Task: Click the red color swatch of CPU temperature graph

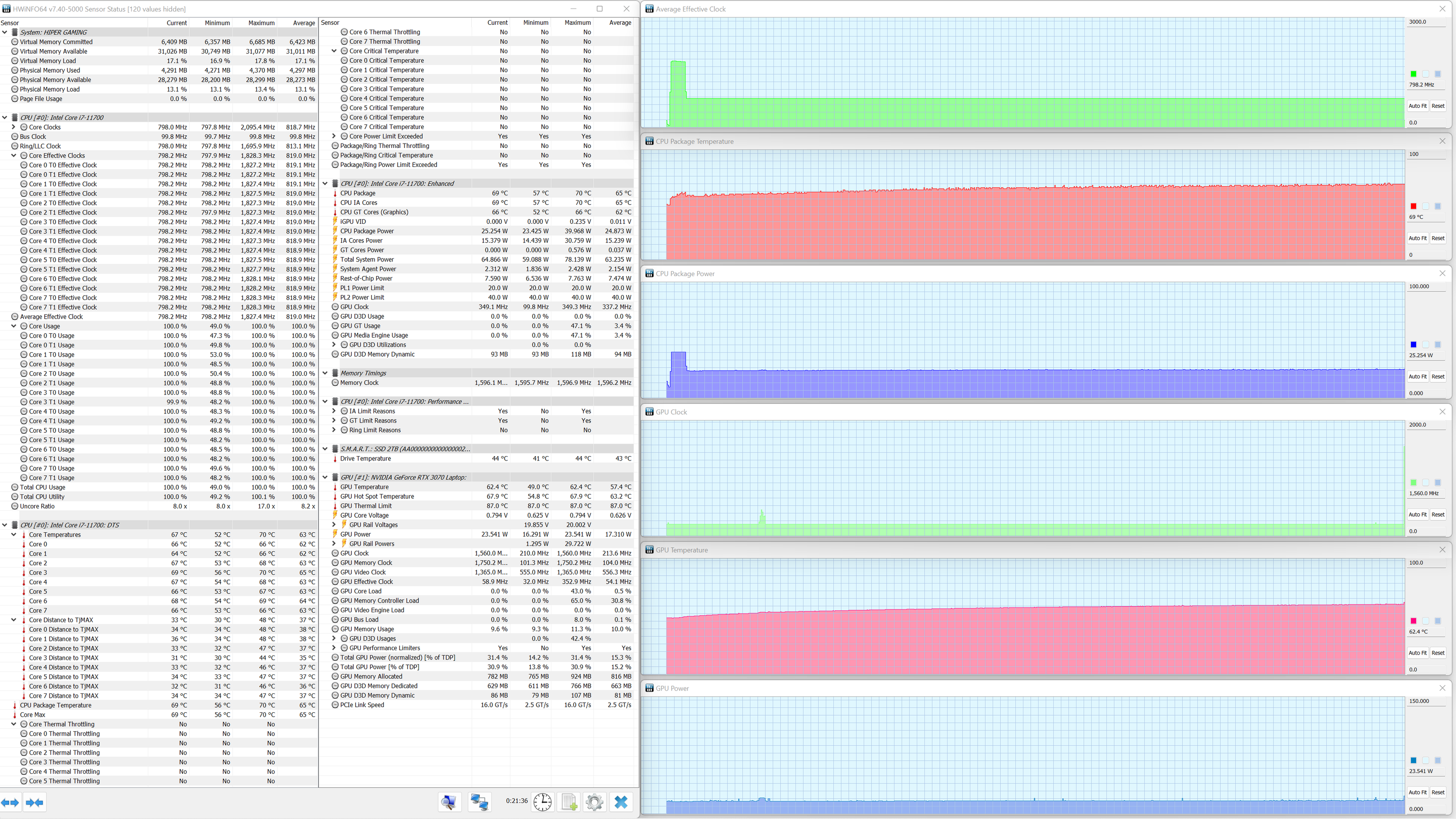Action: point(1413,206)
